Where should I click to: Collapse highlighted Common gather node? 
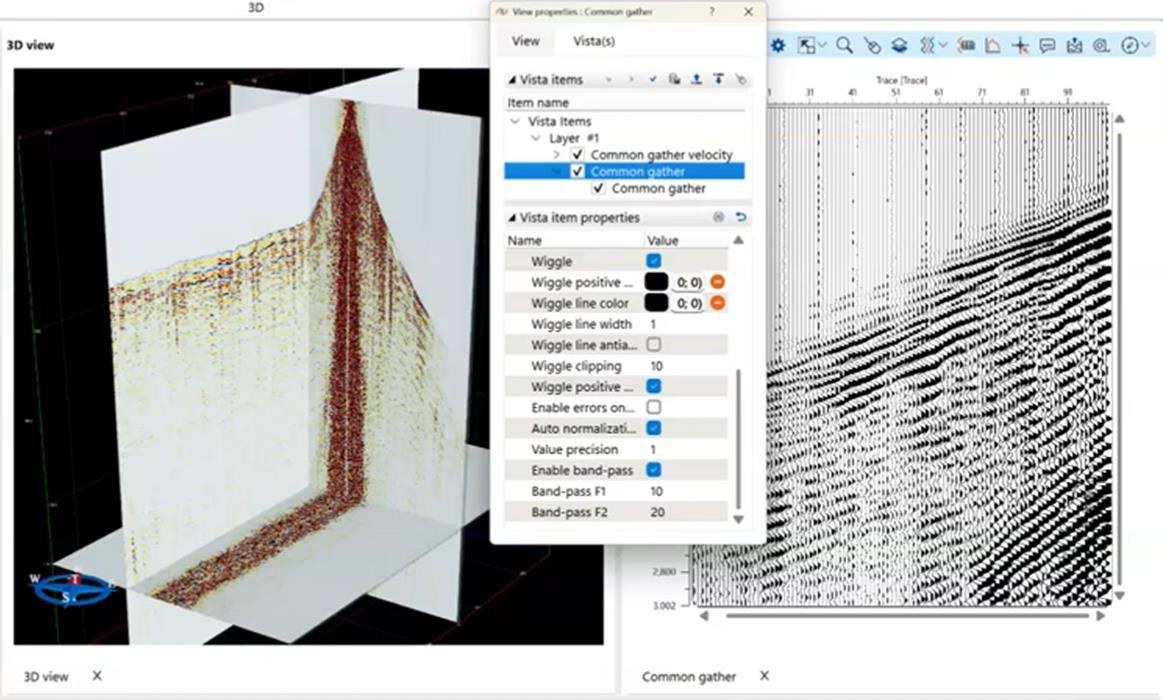(556, 171)
